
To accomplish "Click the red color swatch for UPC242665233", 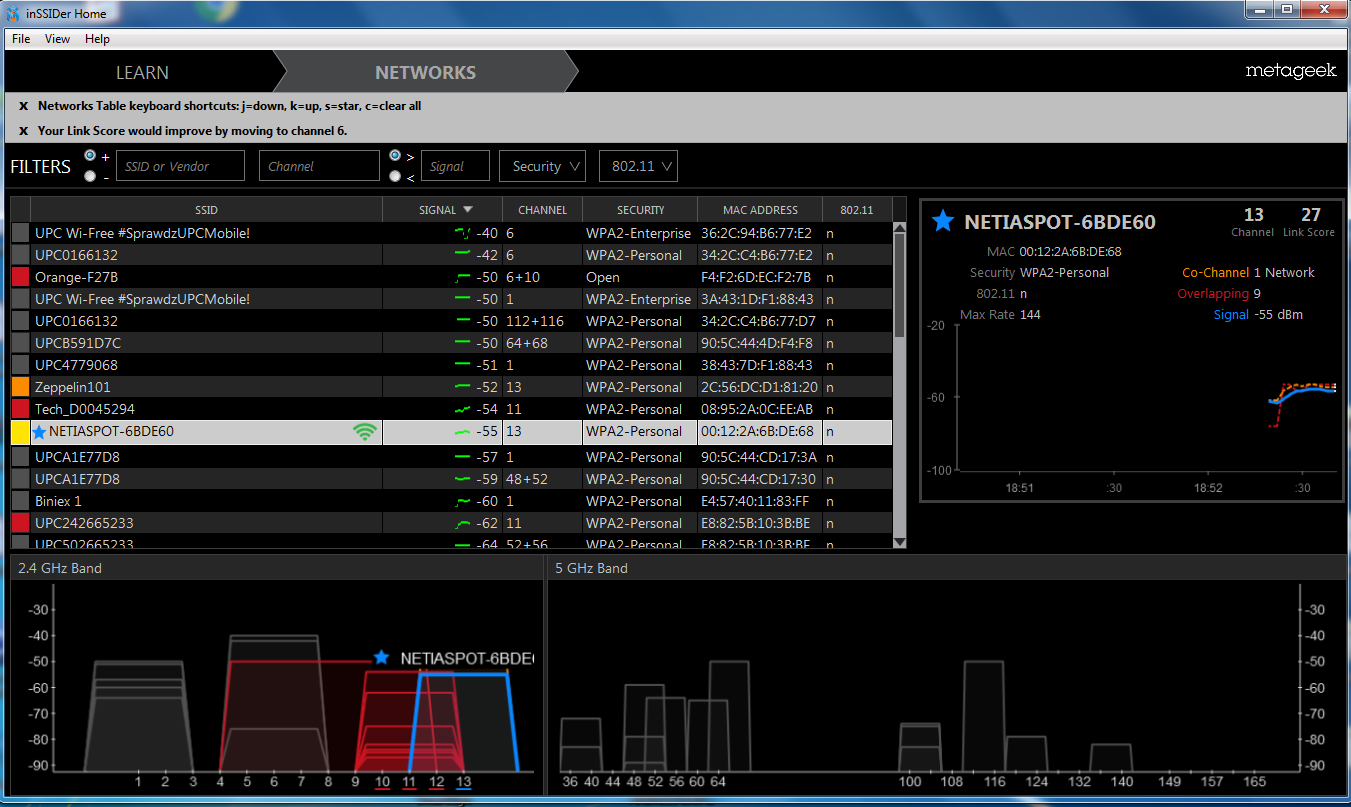I will (20, 523).
